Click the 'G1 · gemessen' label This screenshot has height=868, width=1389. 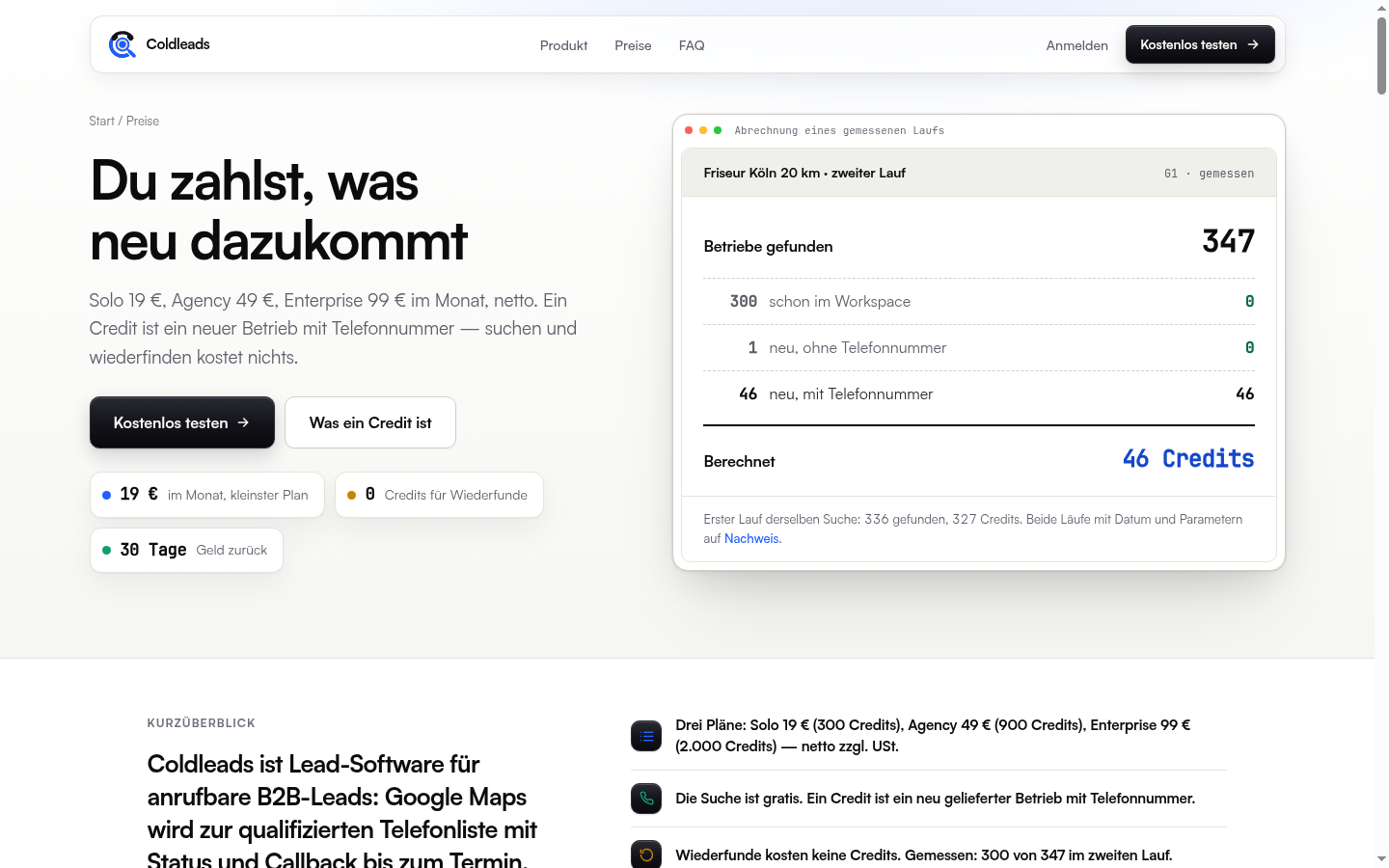[1209, 174]
